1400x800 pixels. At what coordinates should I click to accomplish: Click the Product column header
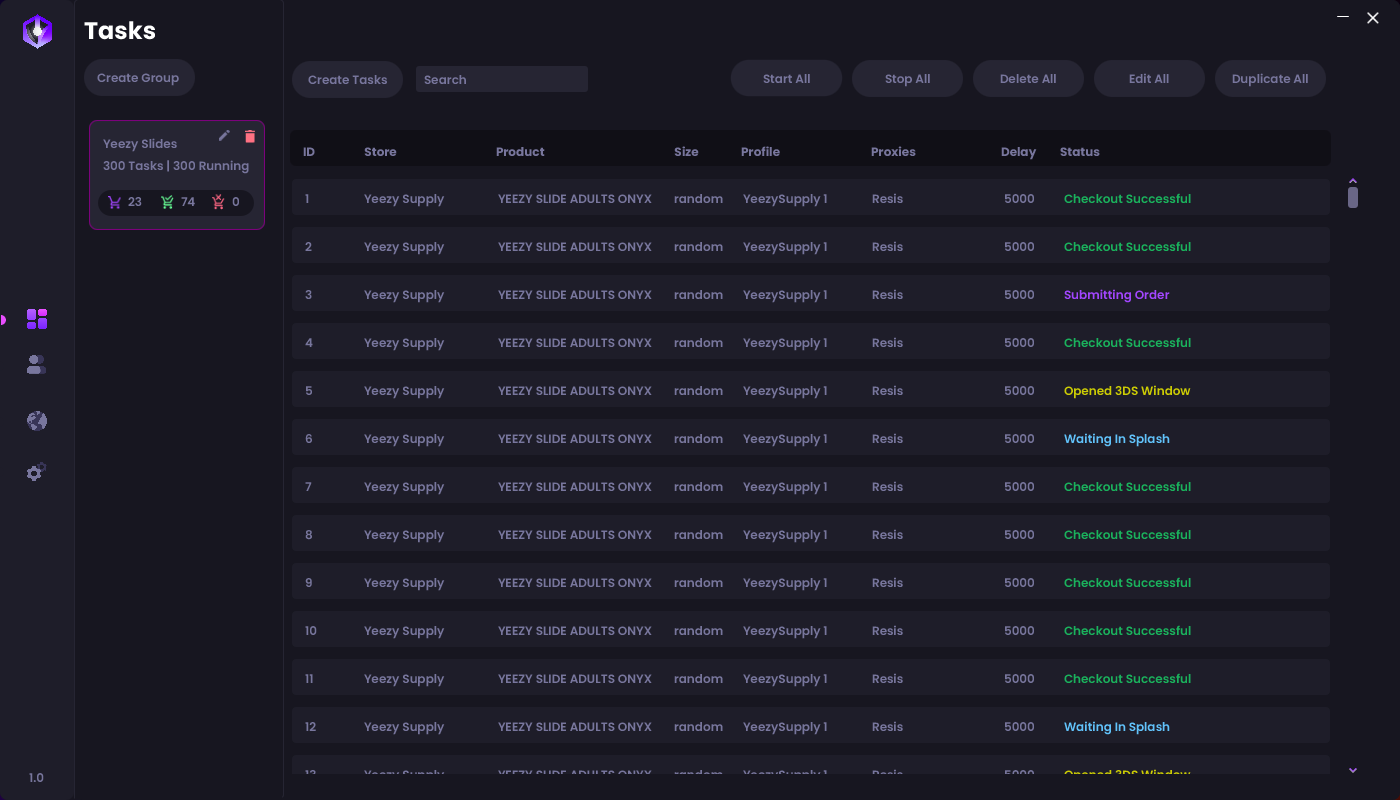(x=520, y=152)
